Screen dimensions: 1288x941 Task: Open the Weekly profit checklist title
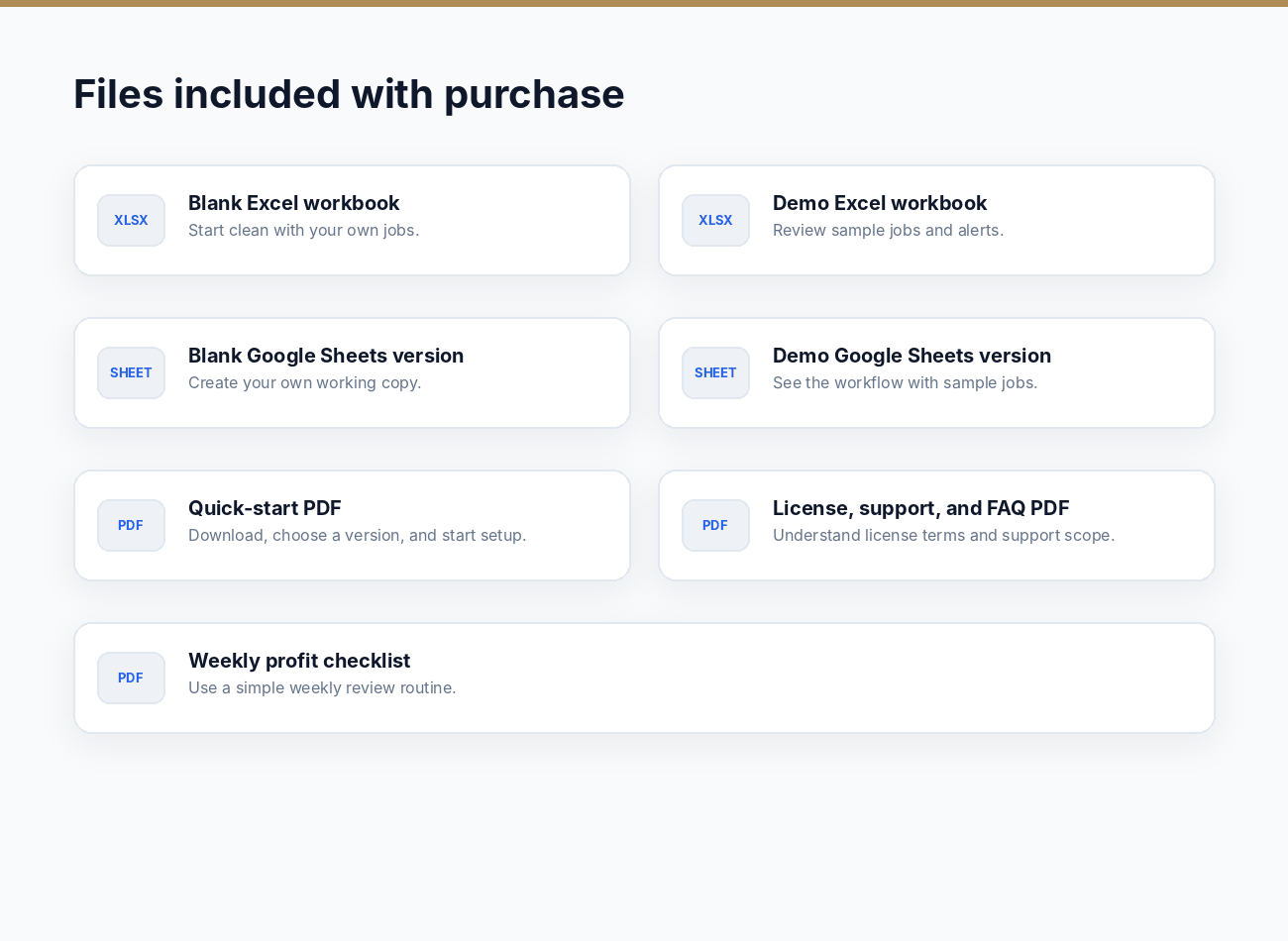[299, 661]
